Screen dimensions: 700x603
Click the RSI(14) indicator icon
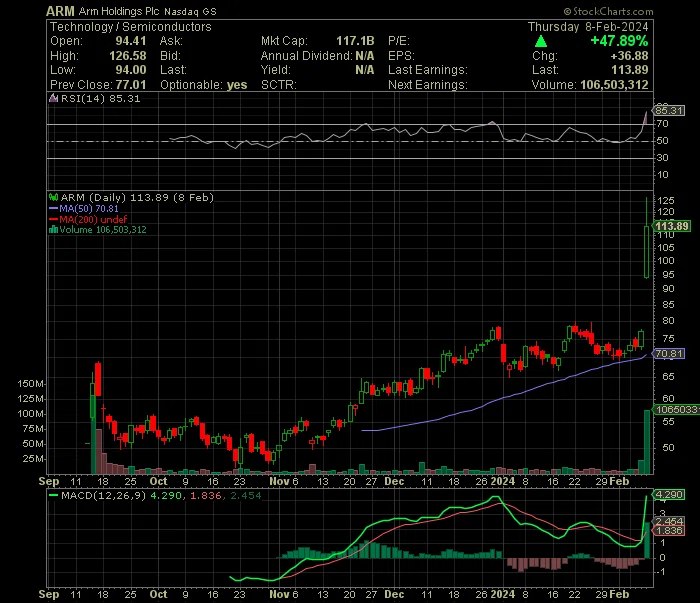pos(54,98)
